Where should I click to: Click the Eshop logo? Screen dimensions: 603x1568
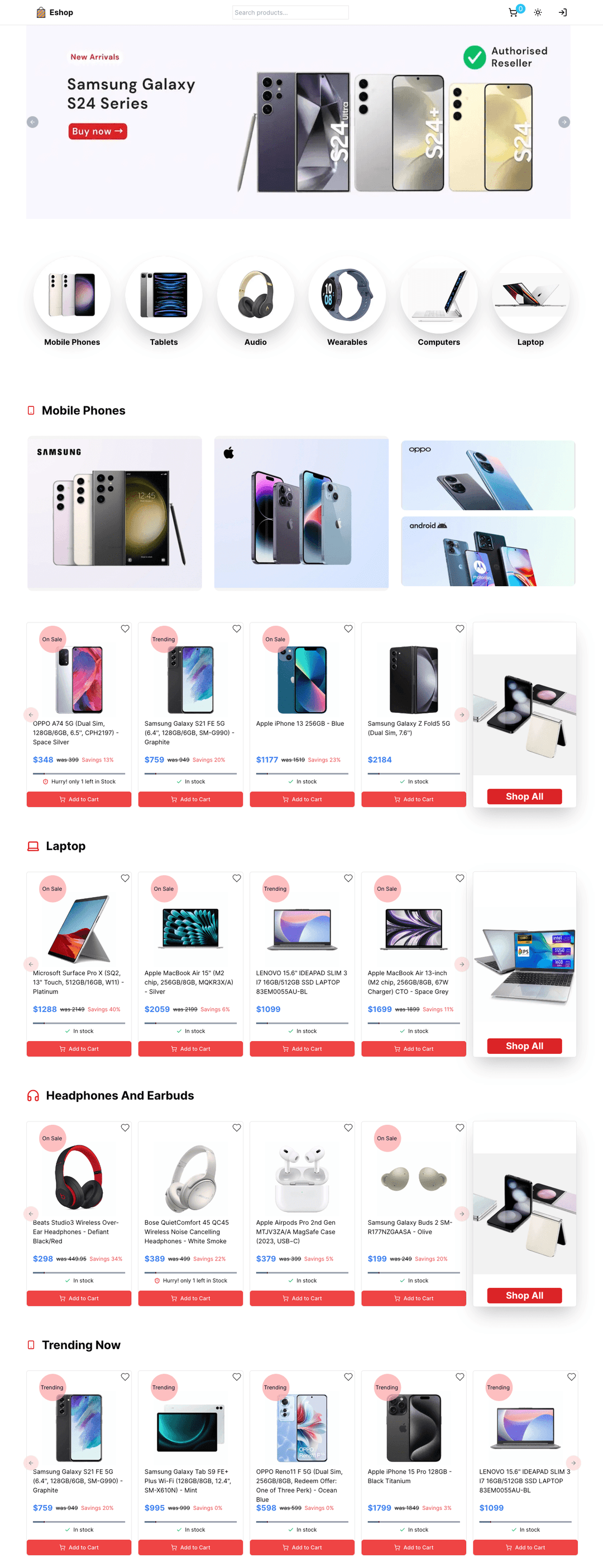55,12
